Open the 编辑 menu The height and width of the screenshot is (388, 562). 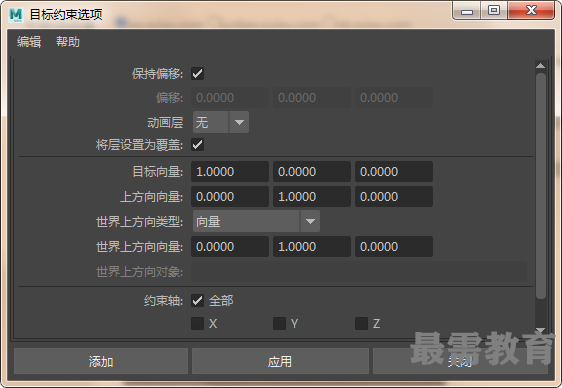[x=29, y=42]
